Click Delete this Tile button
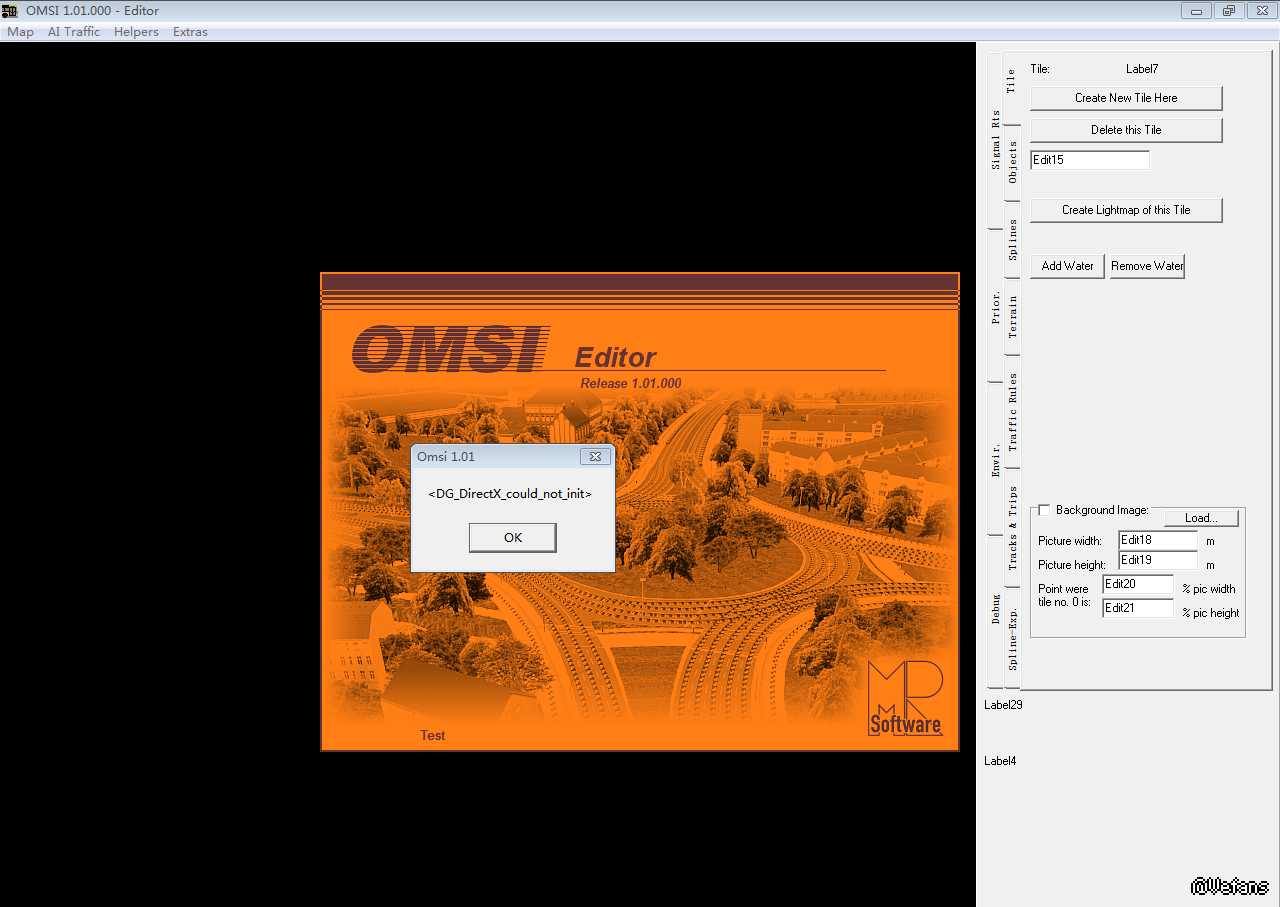This screenshot has height=907, width=1280. pyautogui.click(x=1126, y=130)
